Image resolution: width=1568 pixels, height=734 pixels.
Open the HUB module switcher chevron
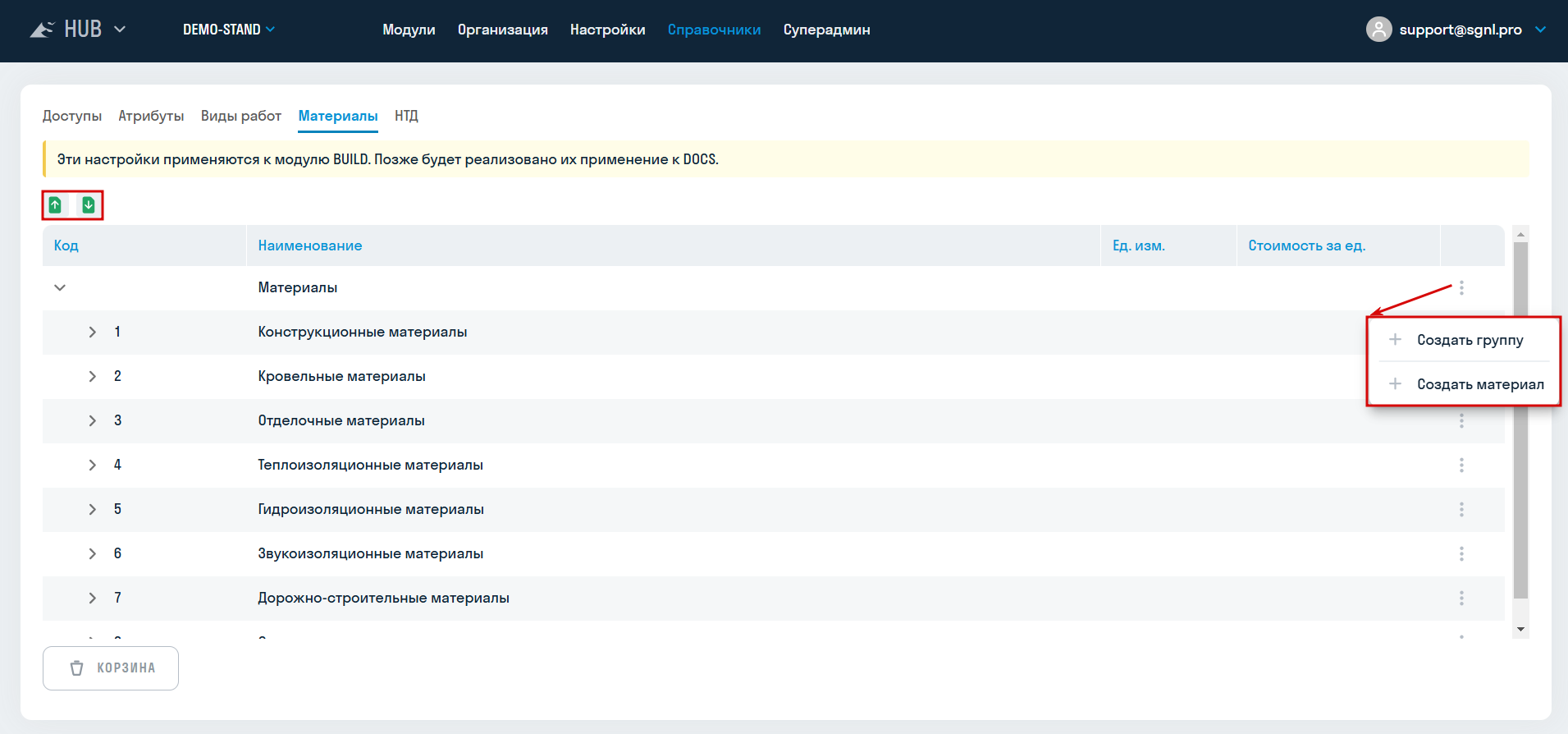120,30
